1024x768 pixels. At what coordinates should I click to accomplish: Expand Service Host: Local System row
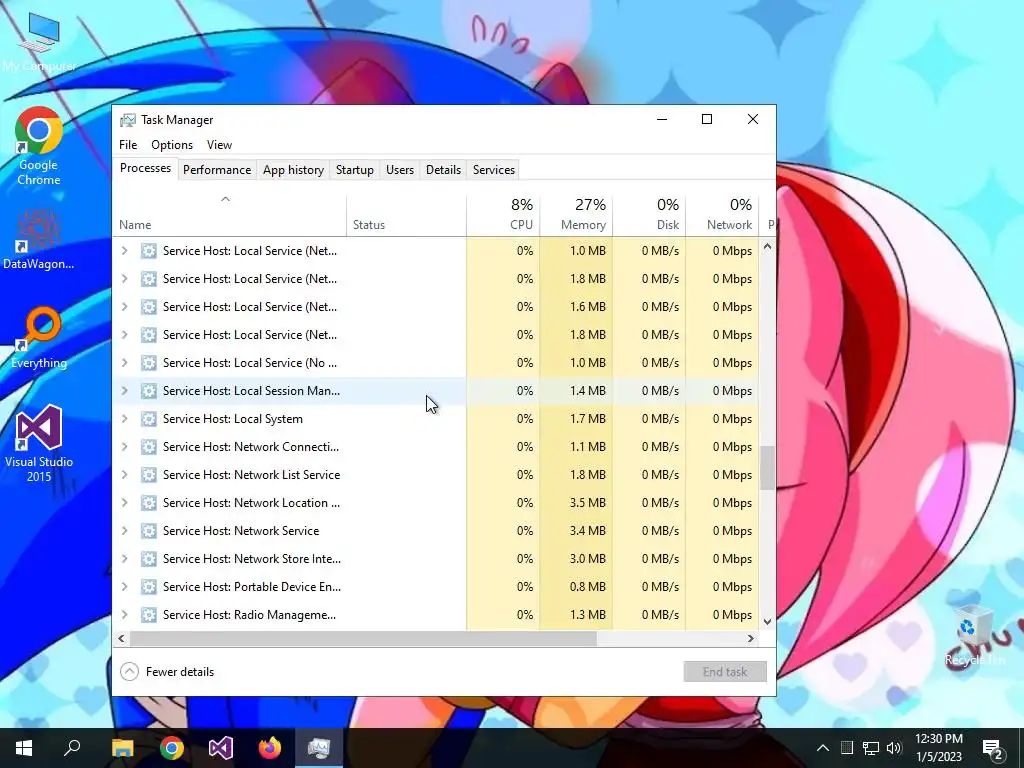pos(125,419)
